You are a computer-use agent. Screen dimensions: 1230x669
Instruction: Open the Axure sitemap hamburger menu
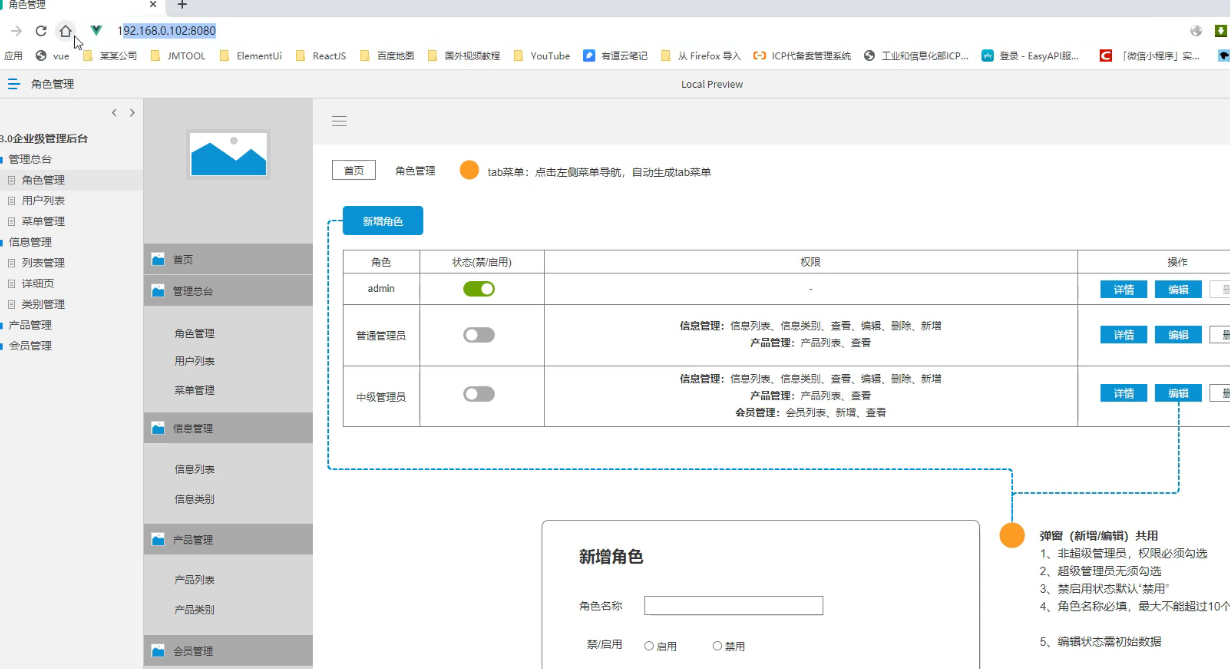click(x=13, y=84)
